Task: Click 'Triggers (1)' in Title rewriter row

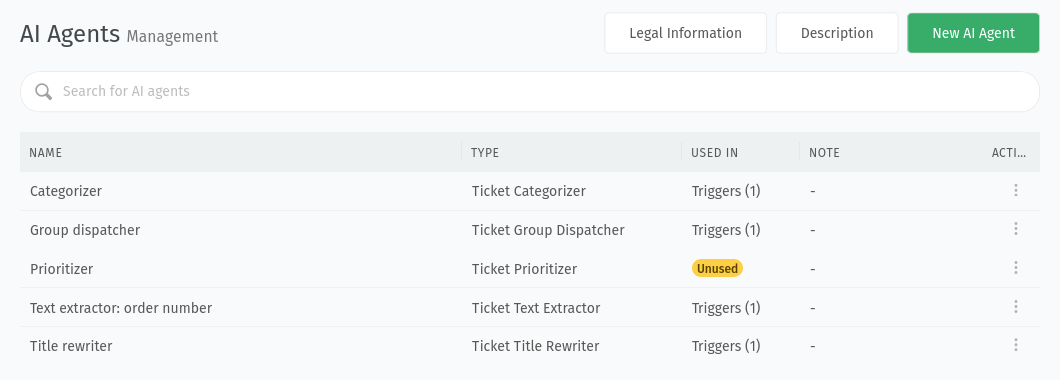Action: 726,346
